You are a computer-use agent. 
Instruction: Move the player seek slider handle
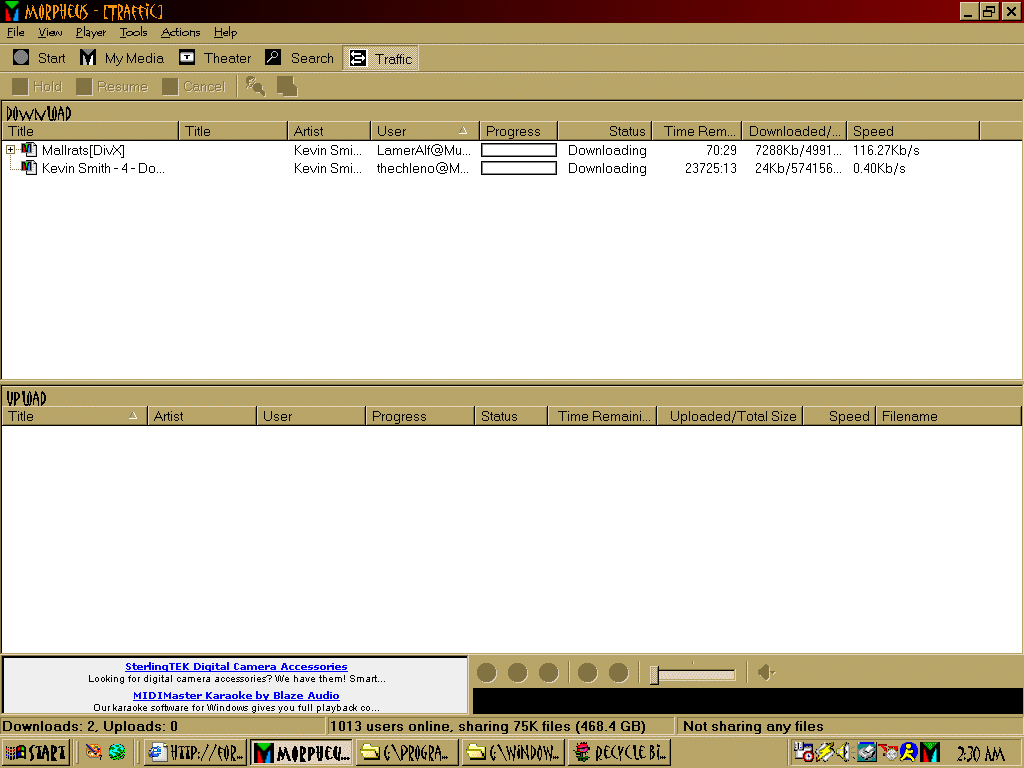pos(654,674)
